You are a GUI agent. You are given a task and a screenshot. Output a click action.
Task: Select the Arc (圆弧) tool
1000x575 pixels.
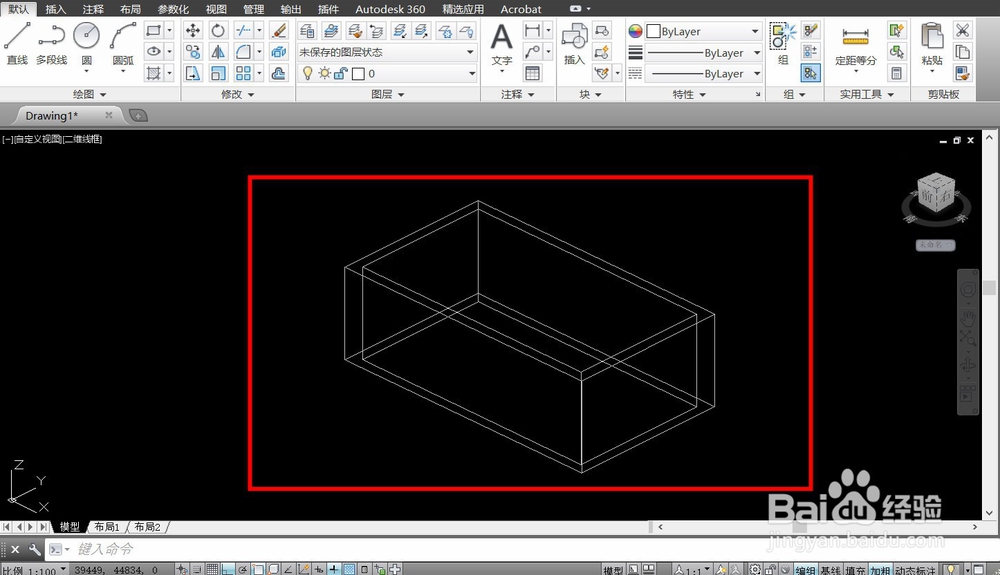click(x=122, y=46)
